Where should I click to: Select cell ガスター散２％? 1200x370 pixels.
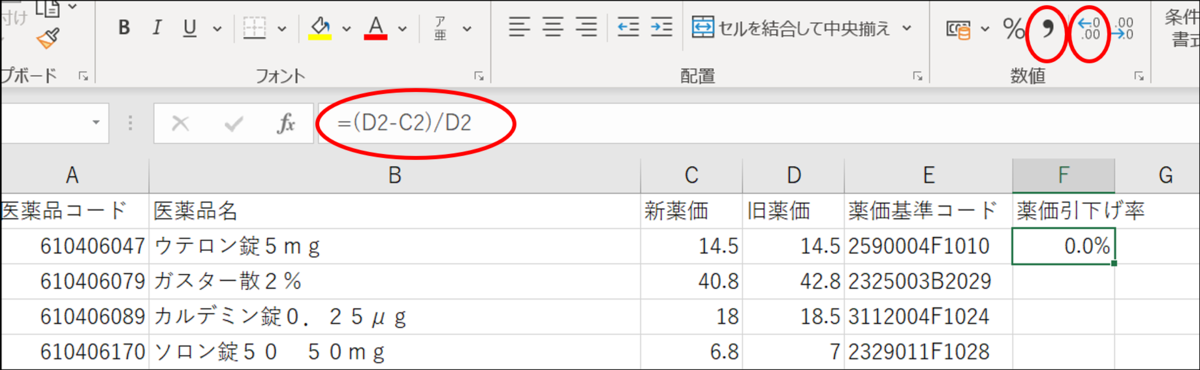pos(395,282)
